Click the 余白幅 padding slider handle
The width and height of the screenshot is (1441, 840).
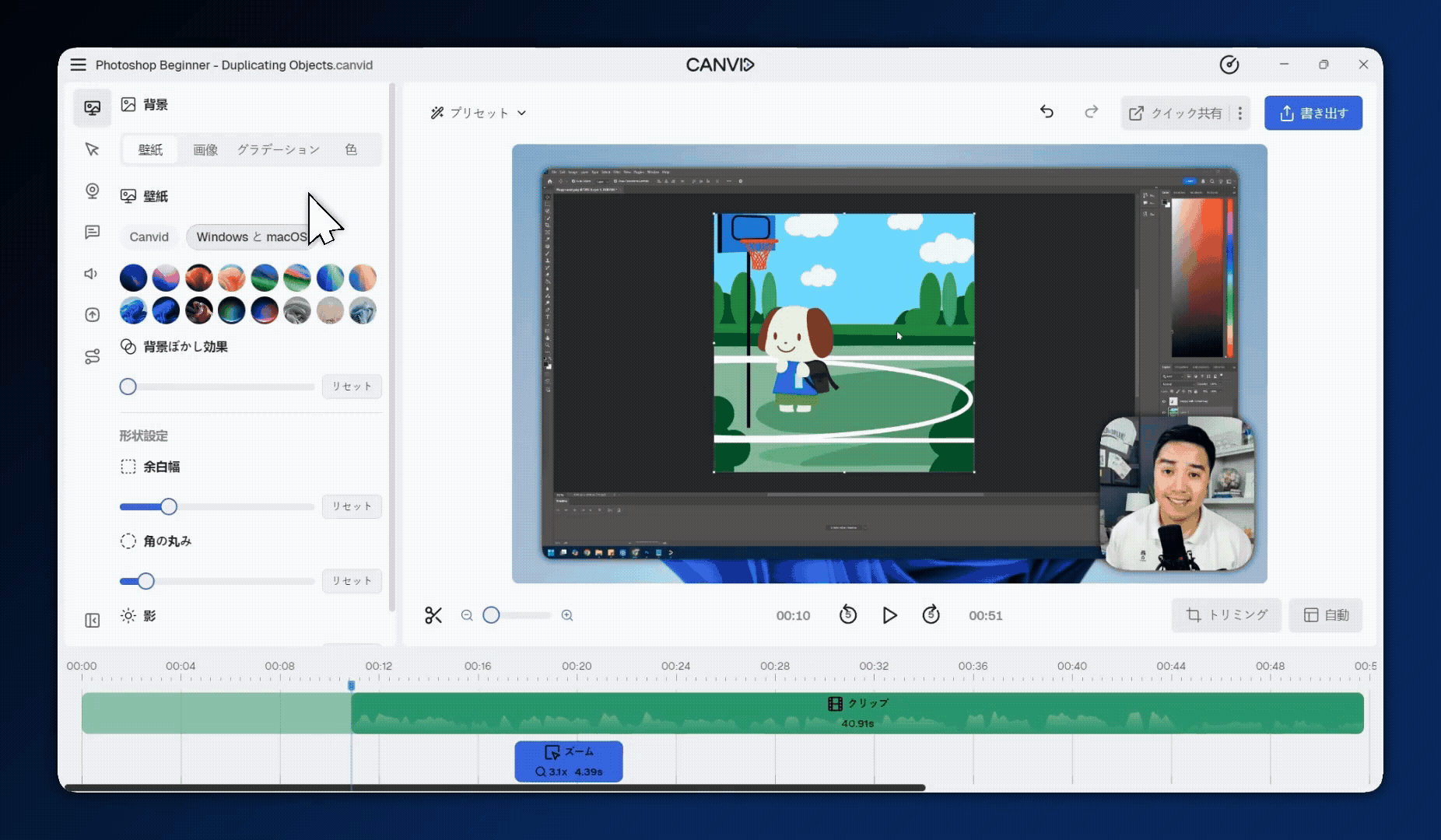(x=169, y=507)
